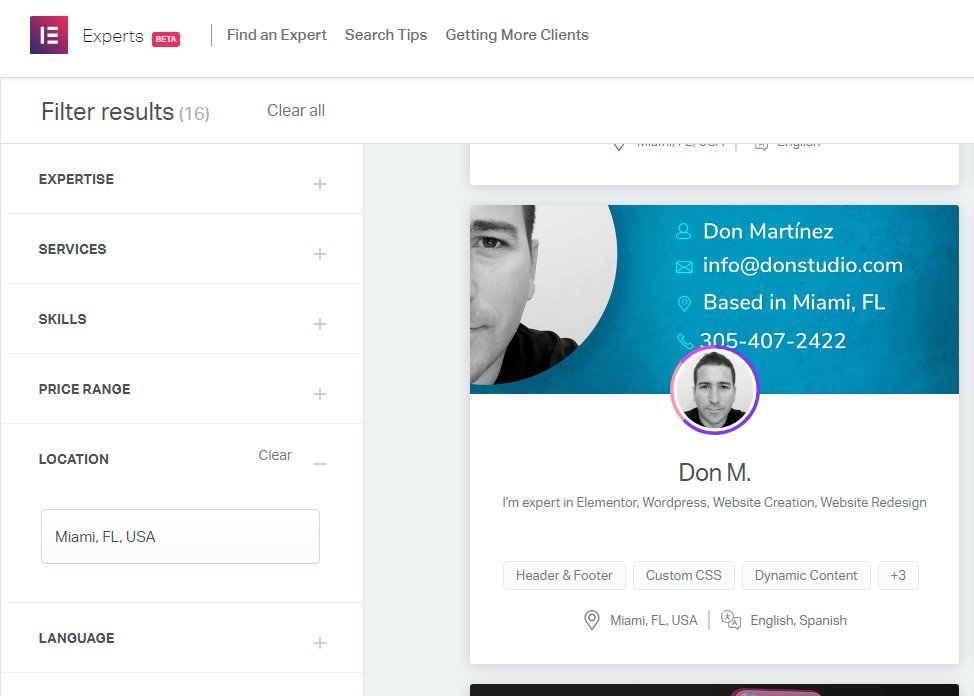Screen dimensions: 974x696
Task: Open Don M.'s circular profile photo
Action: coord(714,390)
